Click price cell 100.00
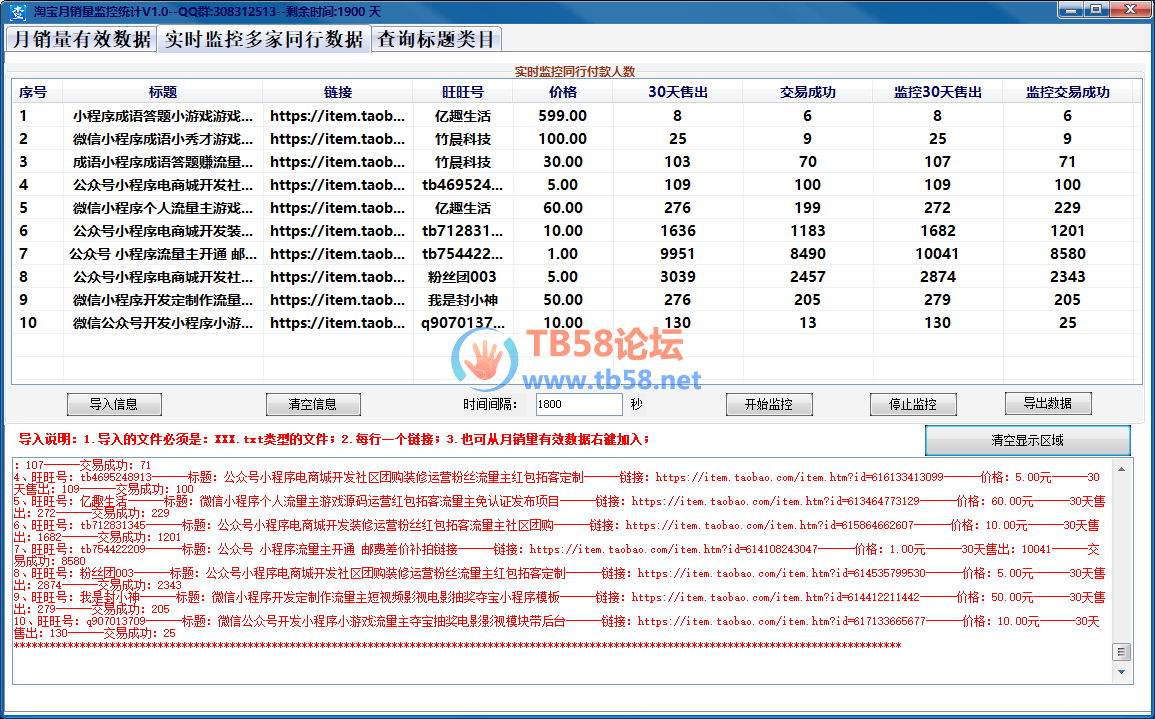This screenshot has width=1155, height=719. (x=563, y=138)
